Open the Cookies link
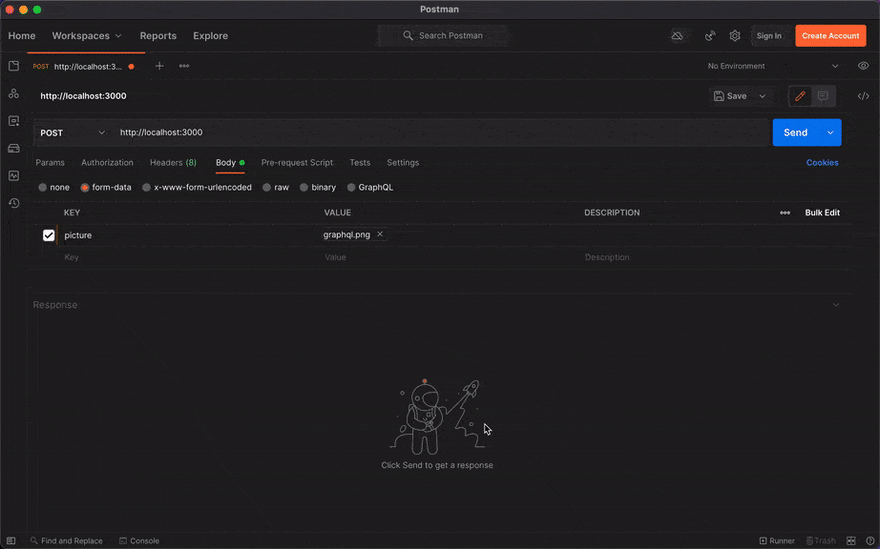 (822, 163)
